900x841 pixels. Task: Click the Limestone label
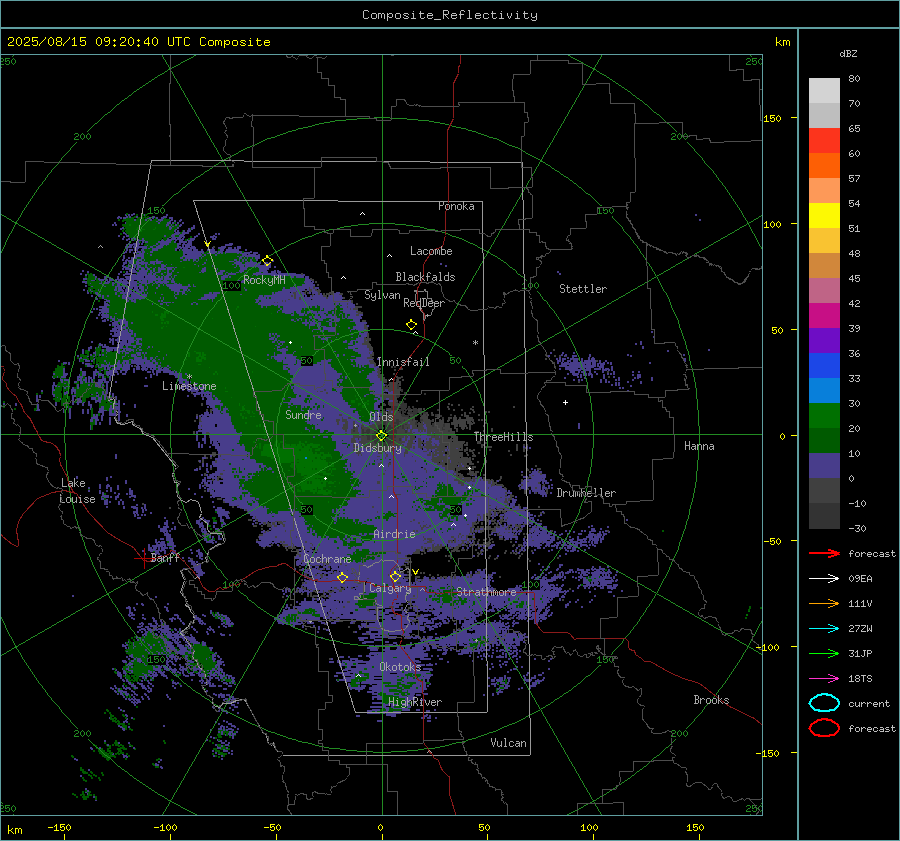[x=189, y=386]
